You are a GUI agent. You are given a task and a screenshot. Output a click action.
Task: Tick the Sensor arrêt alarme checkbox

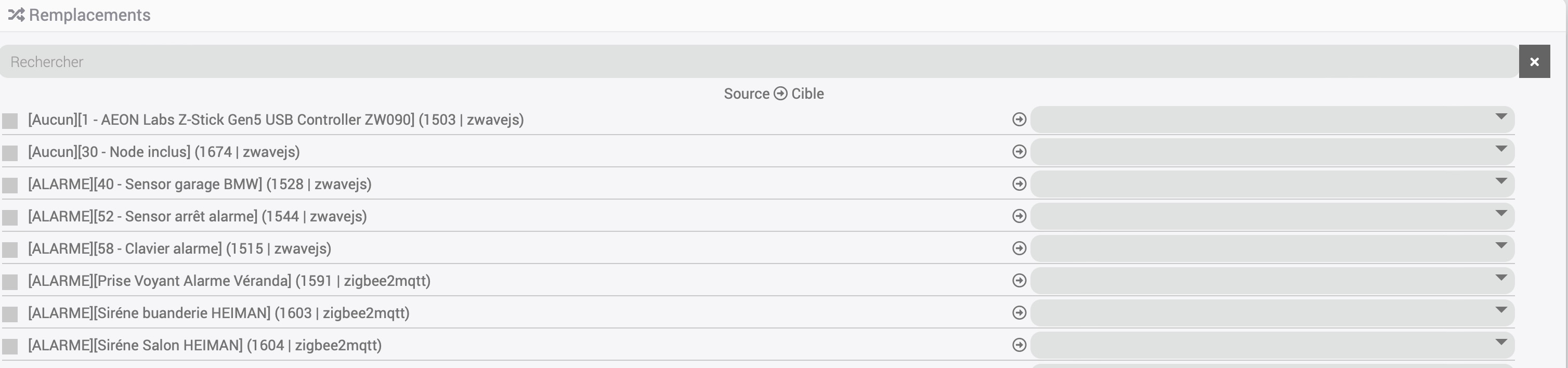coord(10,218)
